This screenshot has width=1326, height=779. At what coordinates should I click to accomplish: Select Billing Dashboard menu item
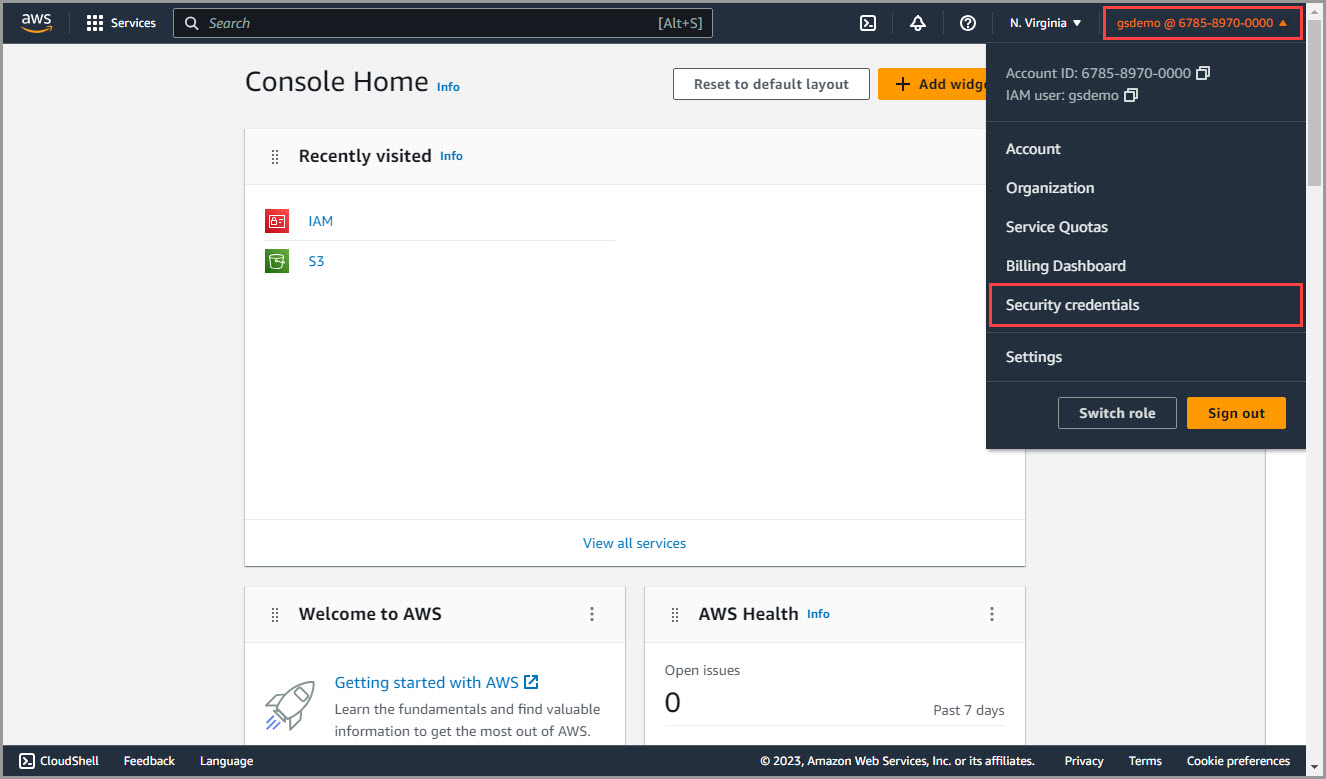1065,266
